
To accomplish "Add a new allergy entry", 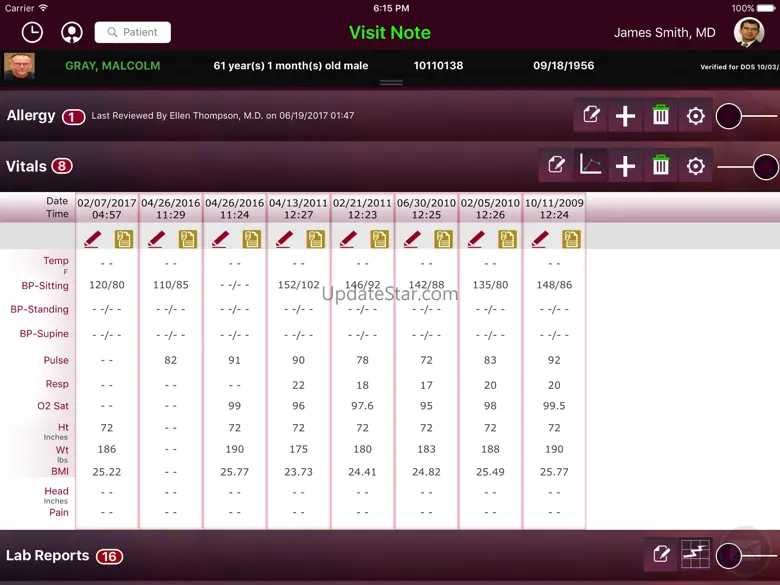I will [625, 116].
